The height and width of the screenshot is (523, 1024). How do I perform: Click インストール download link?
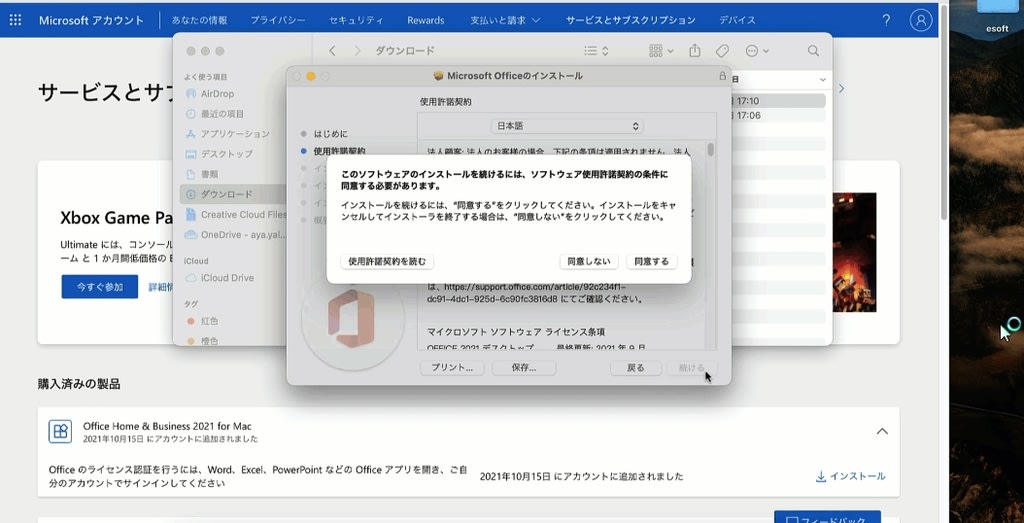pos(851,477)
